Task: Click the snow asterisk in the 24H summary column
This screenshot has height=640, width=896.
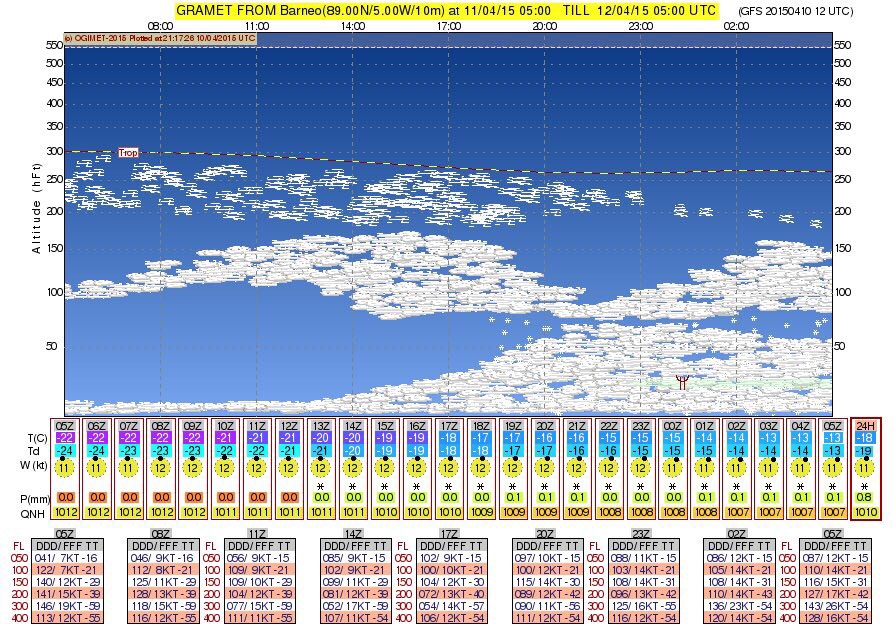Action: 866,485
